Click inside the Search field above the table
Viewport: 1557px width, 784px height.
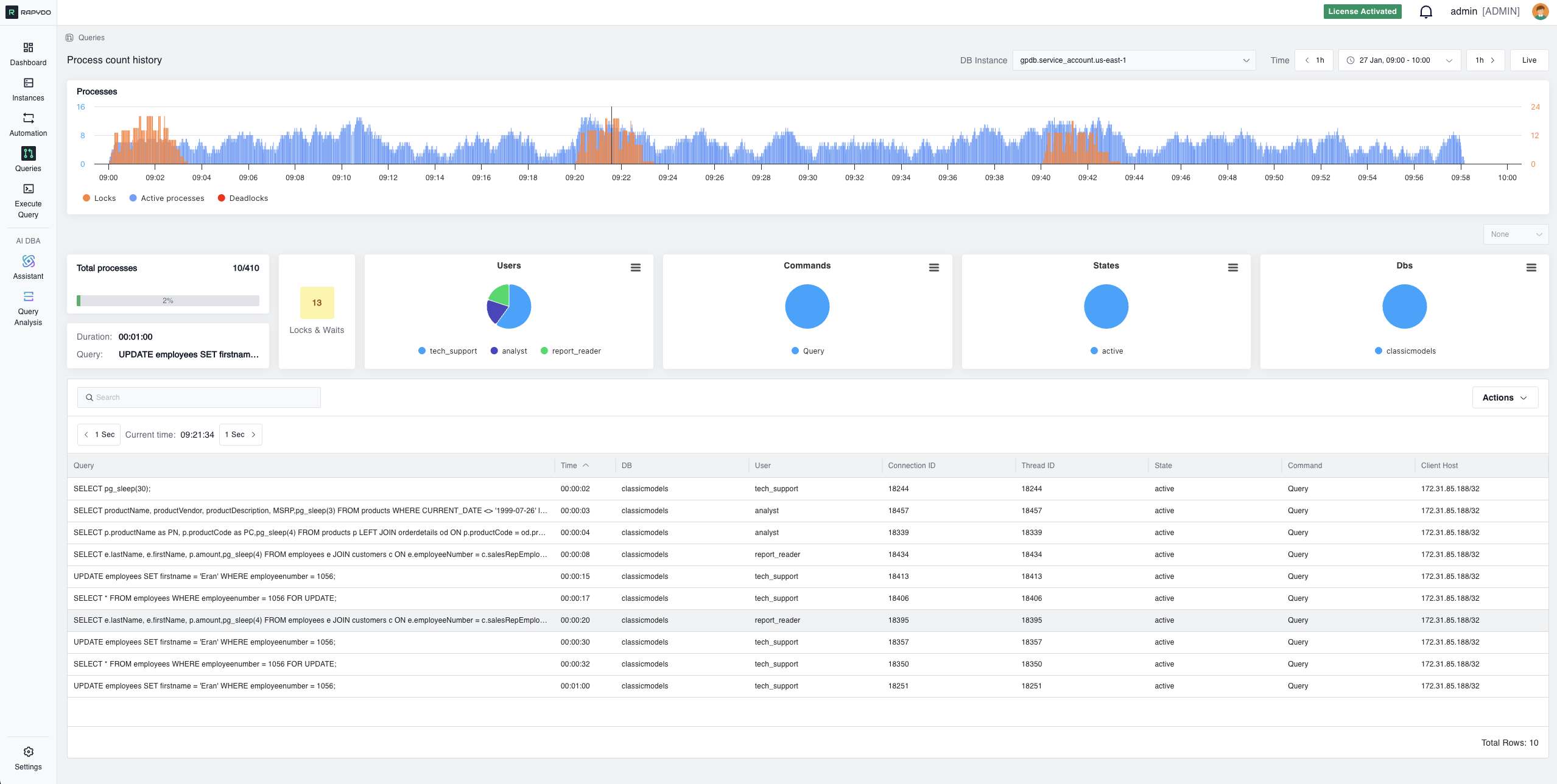[199, 397]
